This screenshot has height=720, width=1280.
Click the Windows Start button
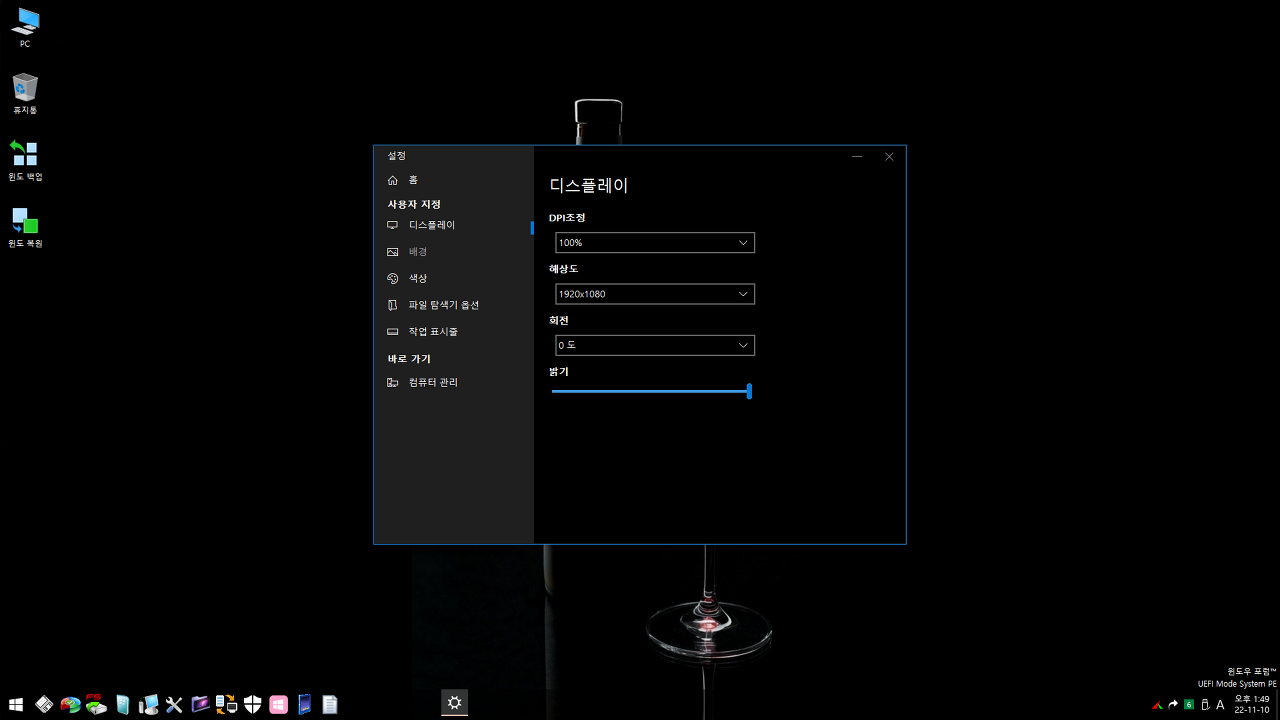pyautogui.click(x=16, y=704)
